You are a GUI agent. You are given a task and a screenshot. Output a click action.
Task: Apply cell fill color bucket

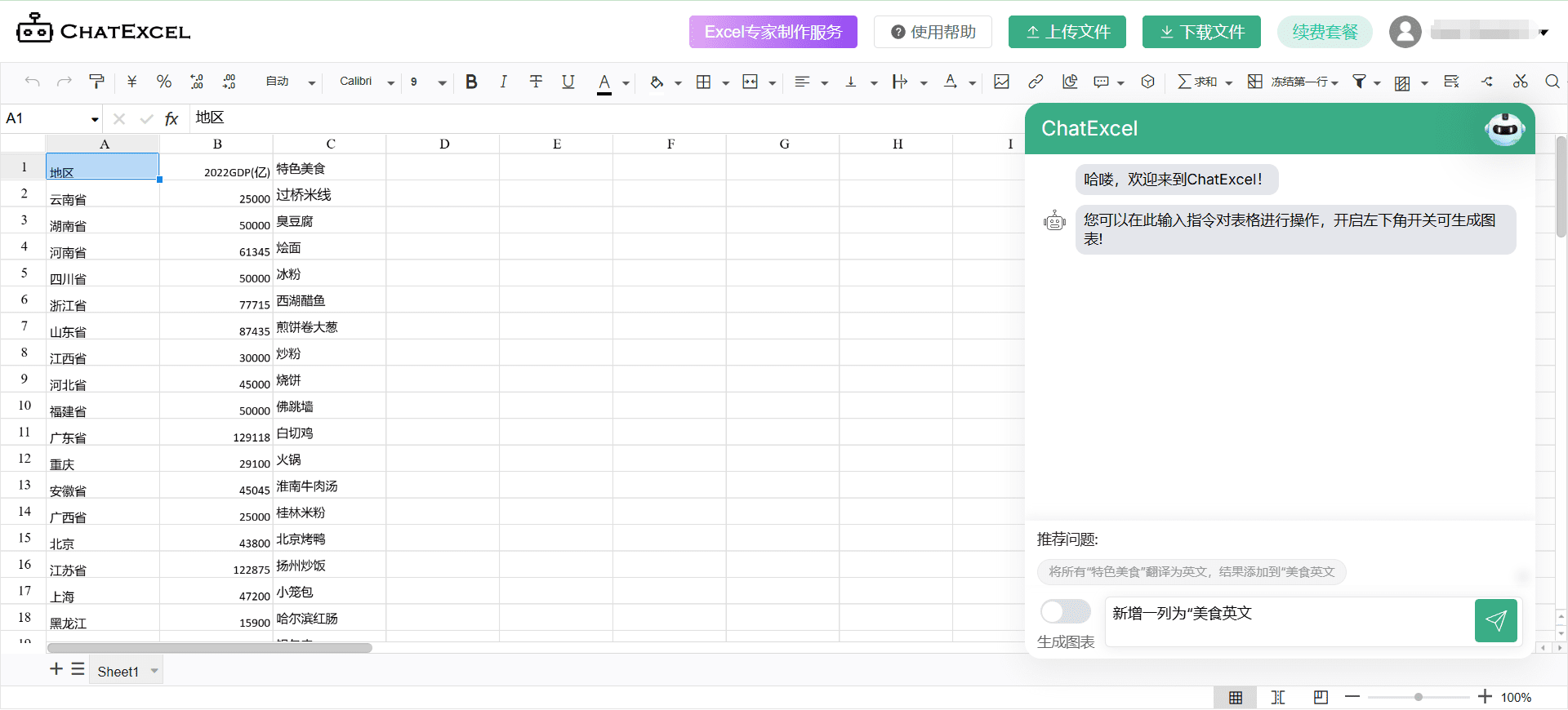pos(657,82)
